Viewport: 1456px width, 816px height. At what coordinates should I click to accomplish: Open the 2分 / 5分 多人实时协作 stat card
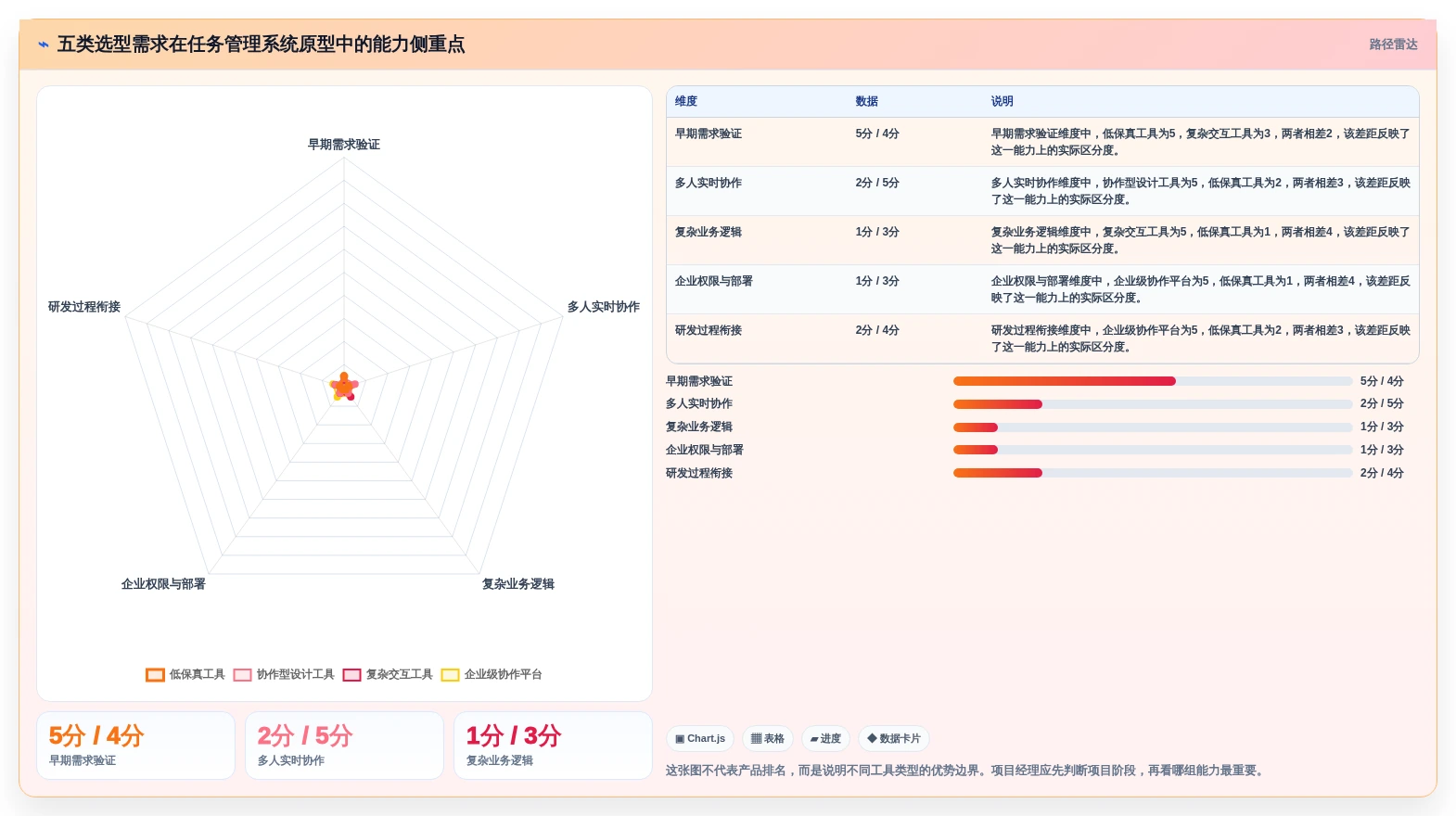(344, 746)
